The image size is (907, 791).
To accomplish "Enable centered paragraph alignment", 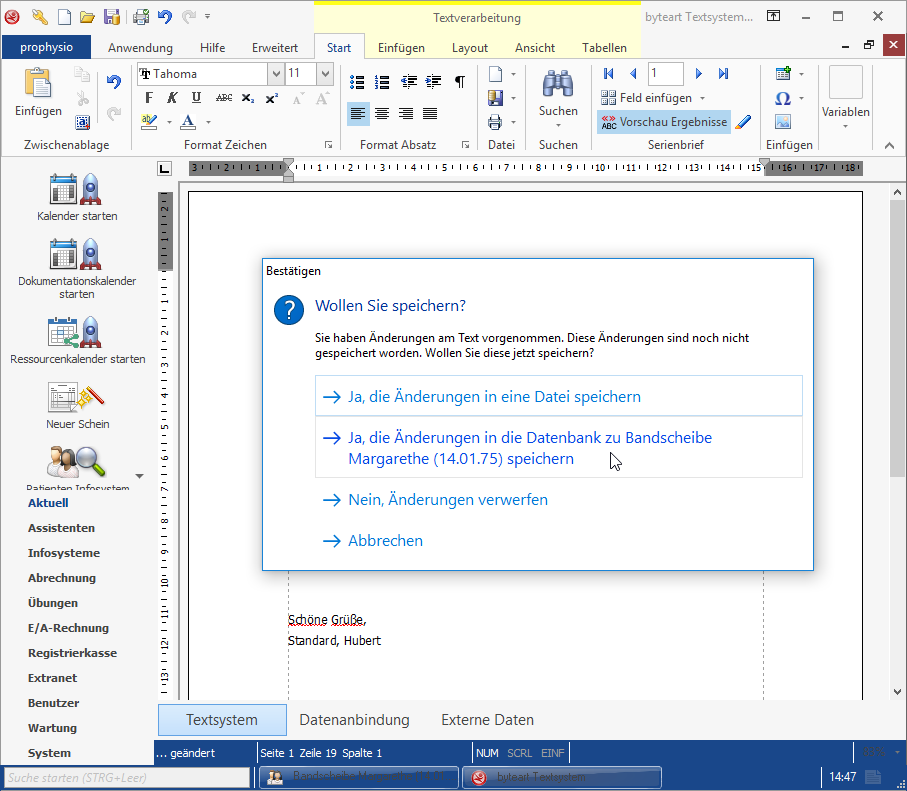I will [382, 114].
